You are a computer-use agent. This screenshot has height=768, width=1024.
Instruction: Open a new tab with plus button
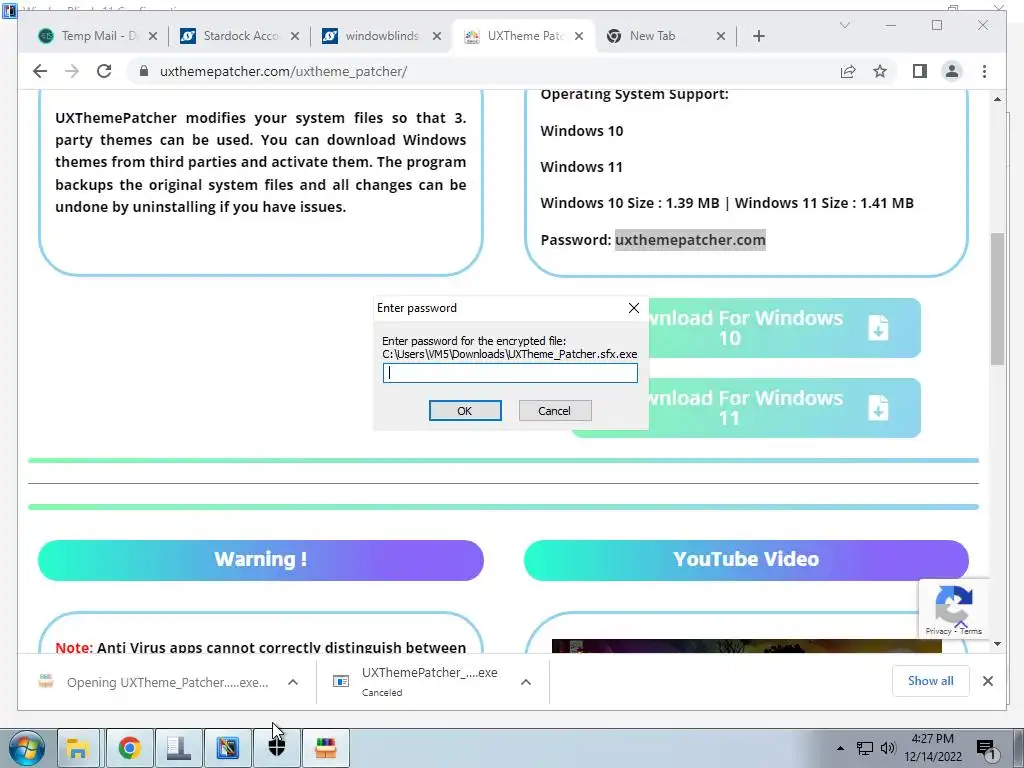[758, 36]
